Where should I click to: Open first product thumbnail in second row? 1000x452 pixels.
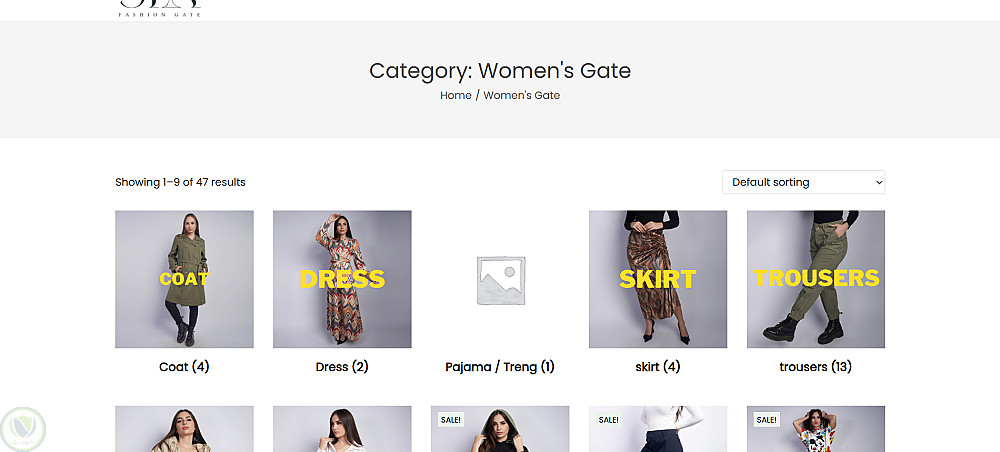pyautogui.click(x=184, y=430)
